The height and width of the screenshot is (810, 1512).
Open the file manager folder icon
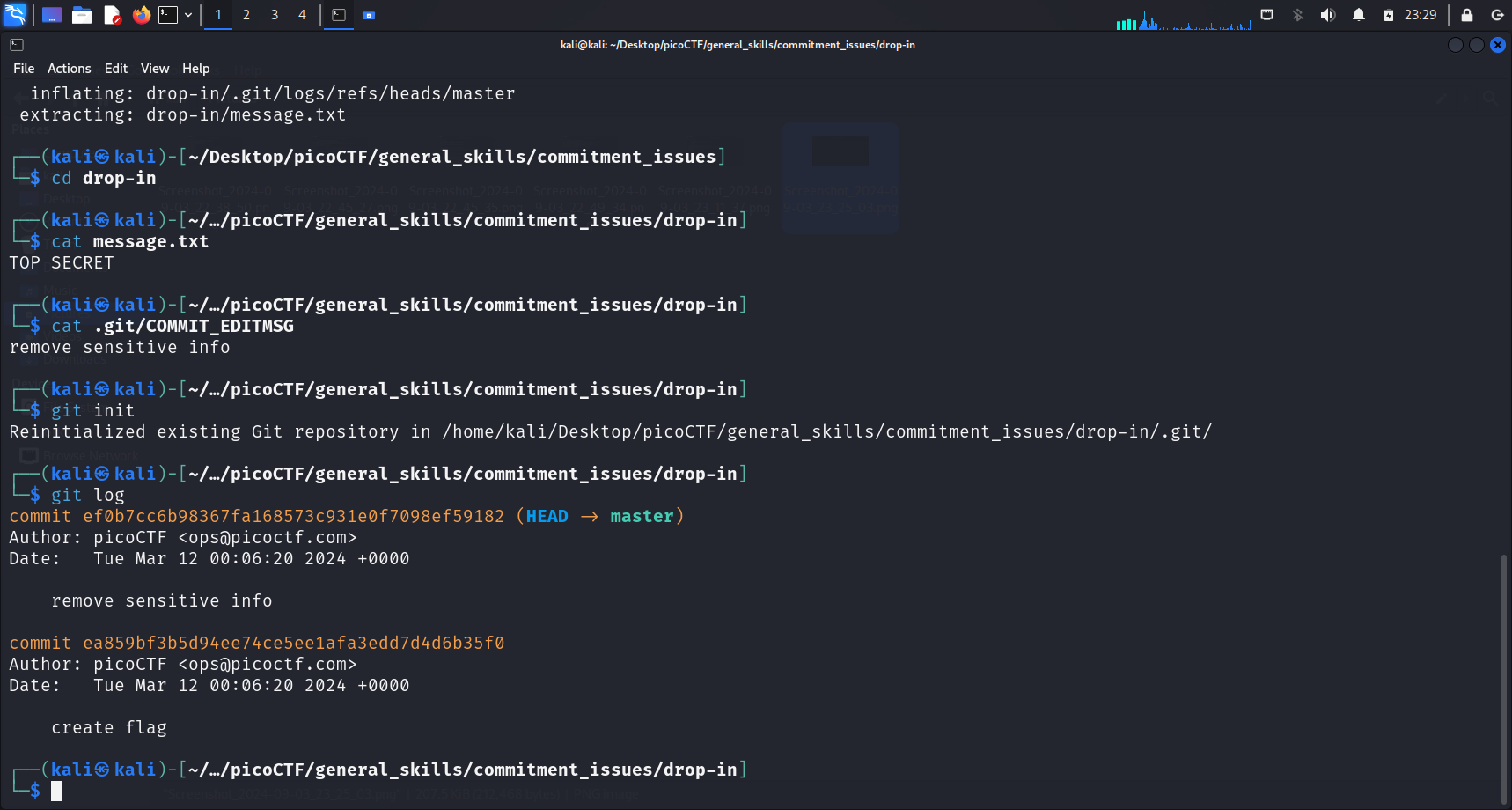coord(82,15)
